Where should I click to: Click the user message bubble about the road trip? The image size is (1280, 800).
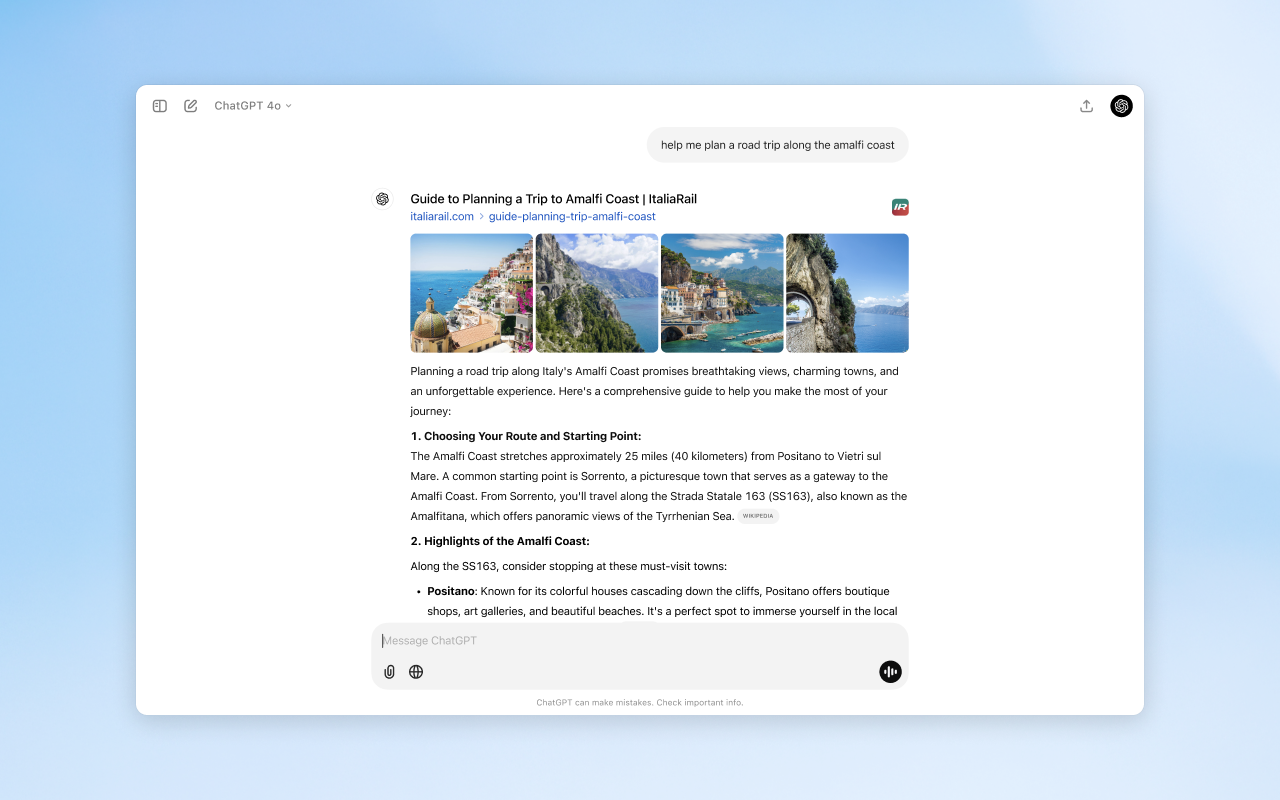[x=777, y=144]
